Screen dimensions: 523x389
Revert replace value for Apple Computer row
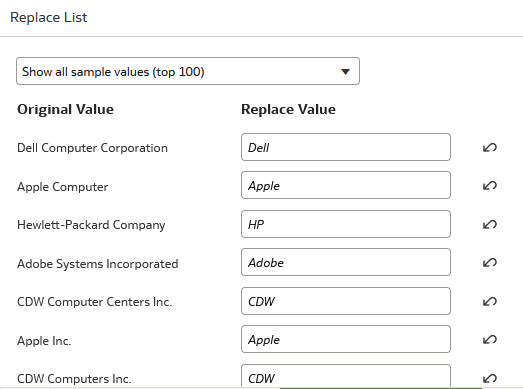490,185
